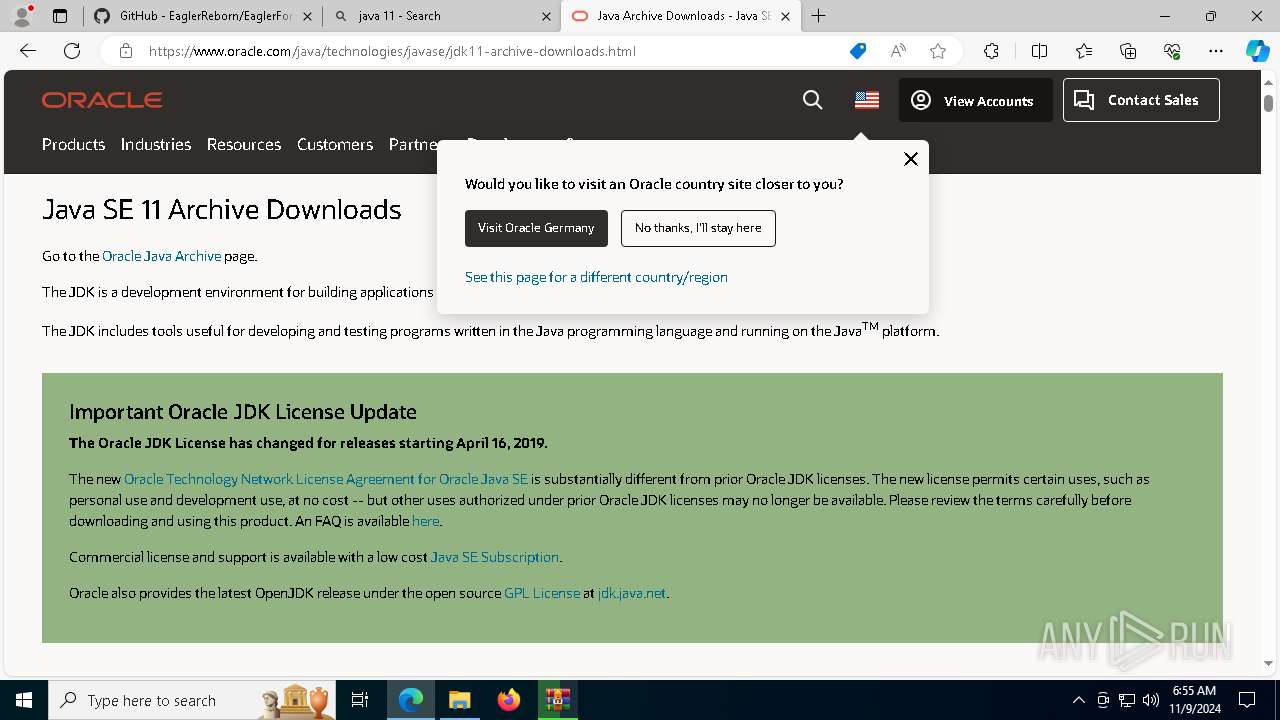Open Oracle Technology Network License Agreement link
Viewport: 1280px width, 720px height.
click(x=326, y=479)
